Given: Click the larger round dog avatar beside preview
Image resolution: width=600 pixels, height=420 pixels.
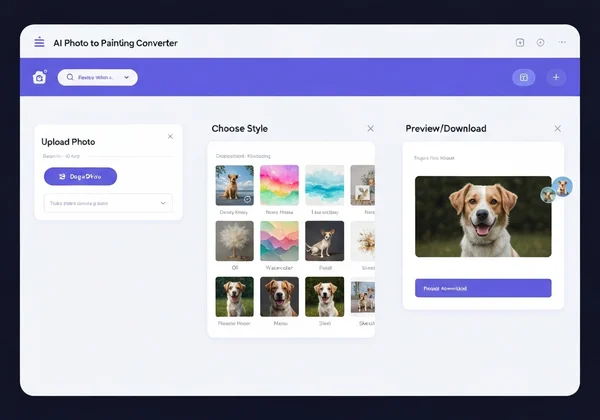Looking at the screenshot, I should [x=562, y=186].
